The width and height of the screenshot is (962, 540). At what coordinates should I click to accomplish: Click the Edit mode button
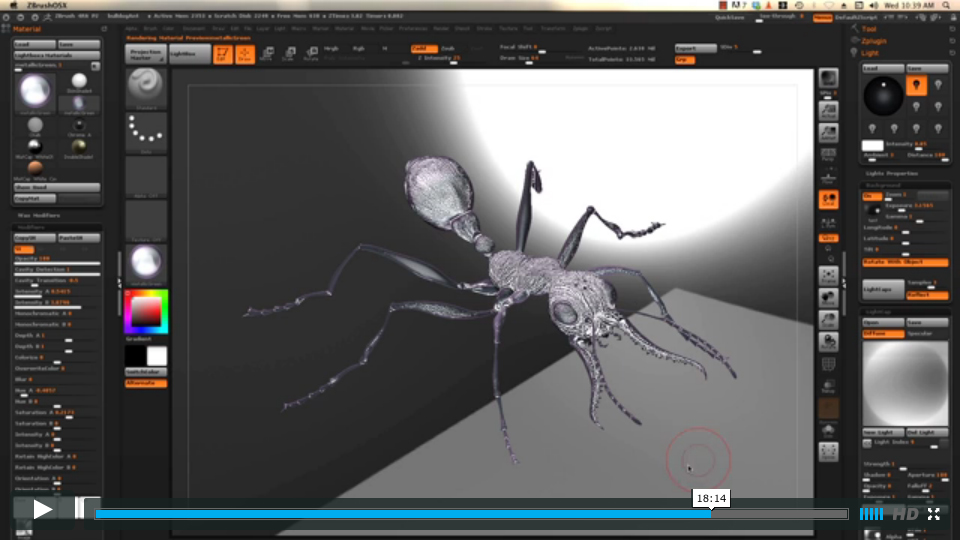click(x=222, y=54)
